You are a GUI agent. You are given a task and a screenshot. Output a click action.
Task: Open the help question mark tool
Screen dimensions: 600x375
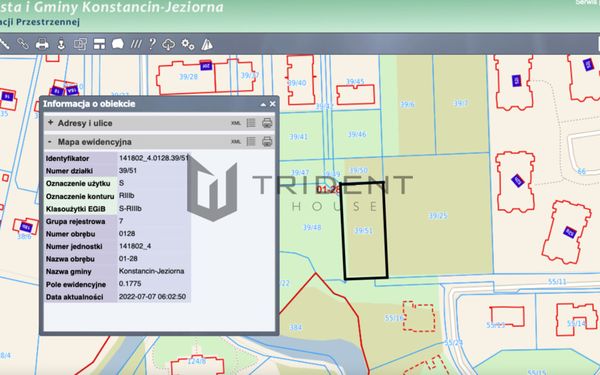tap(152, 44)
